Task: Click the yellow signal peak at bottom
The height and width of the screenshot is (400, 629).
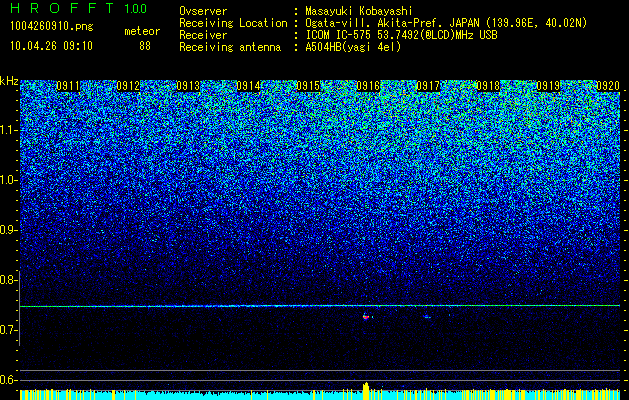Action: point(365,391)
